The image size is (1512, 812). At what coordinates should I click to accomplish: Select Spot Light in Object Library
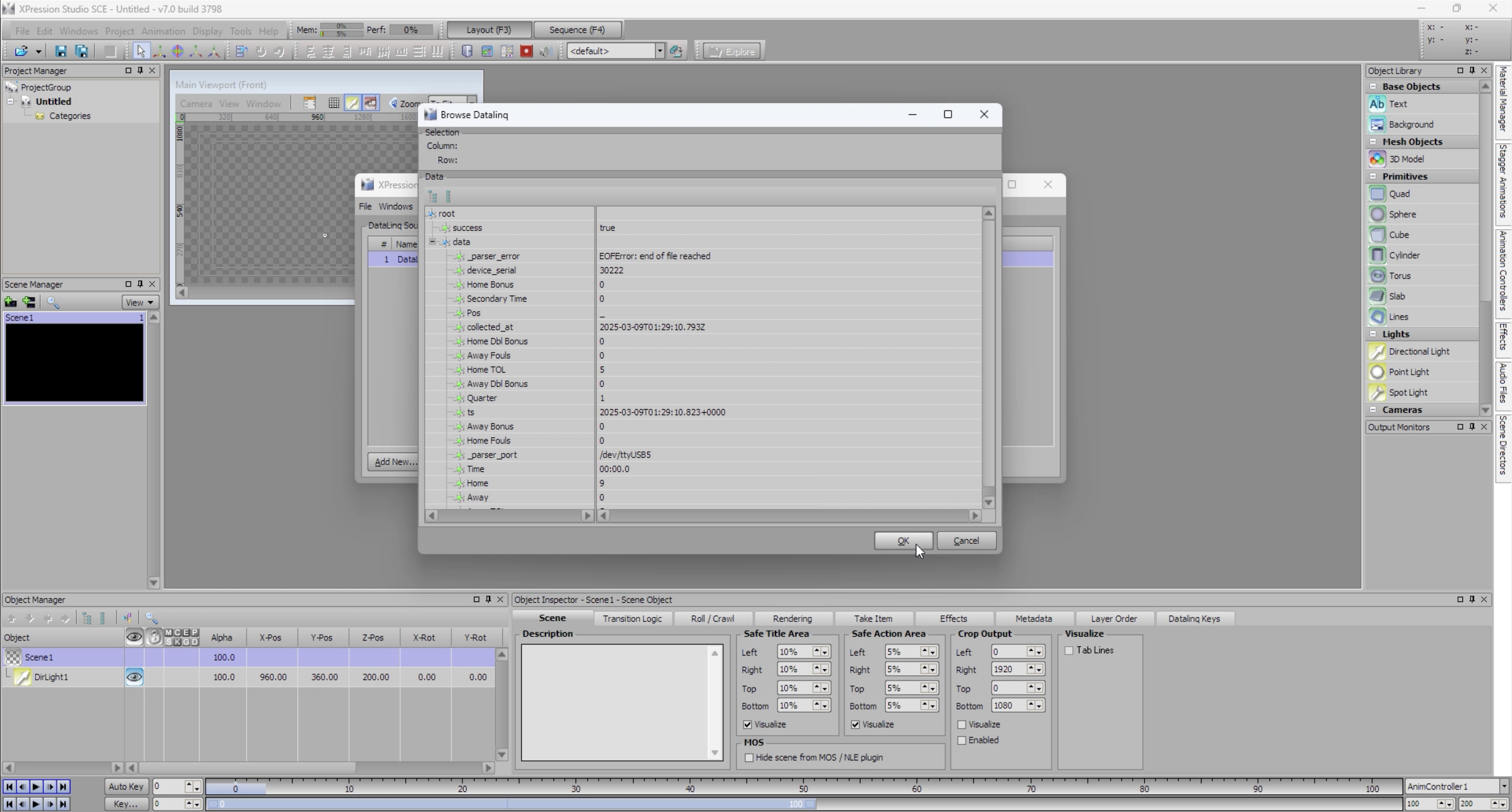[x=1422, y=393]
